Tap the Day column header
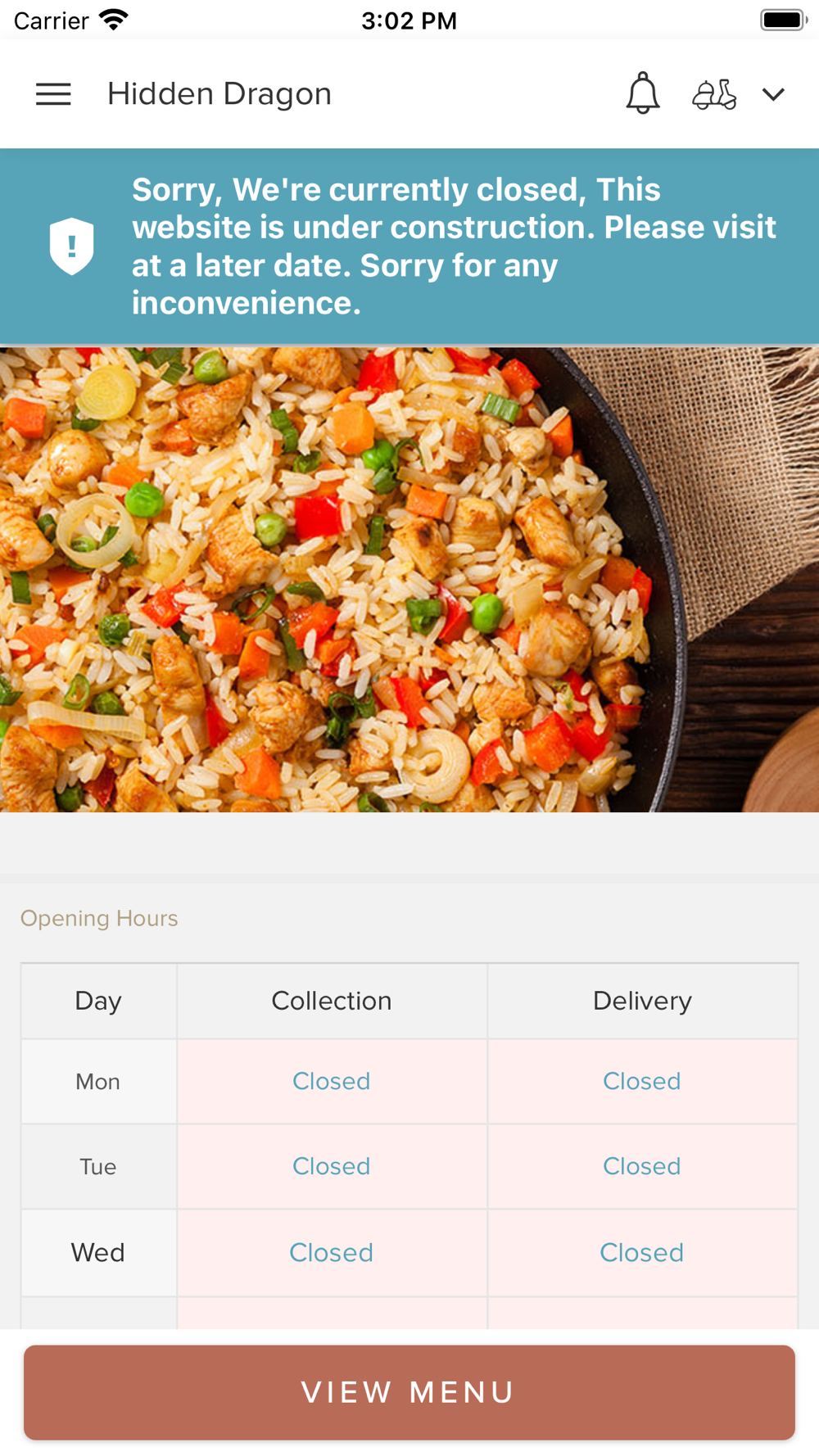819x1456 pixels. [x=98, y=1001]
